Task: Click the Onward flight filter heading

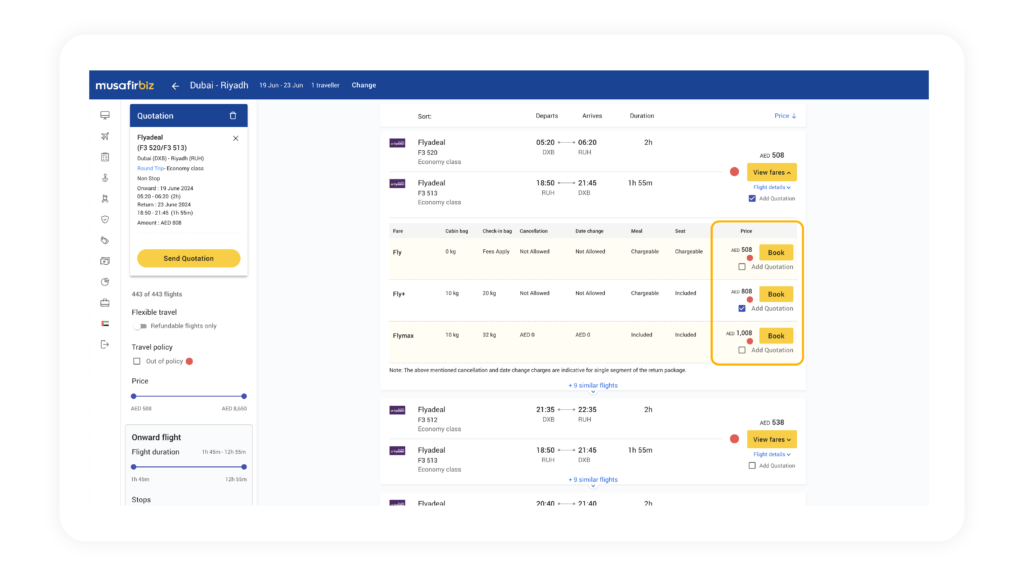Action: (156, 438)
